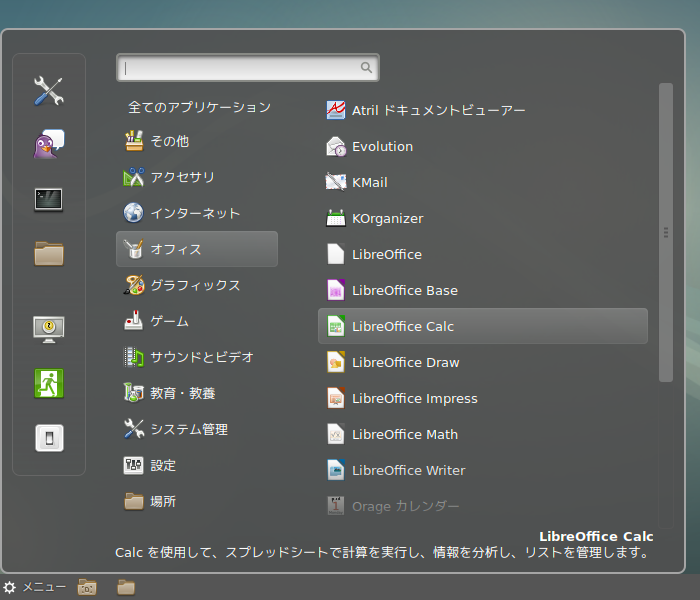The image size is (700, 600).
Task: Launch LibreOffice Writer icon
Action: click(336, 470)
